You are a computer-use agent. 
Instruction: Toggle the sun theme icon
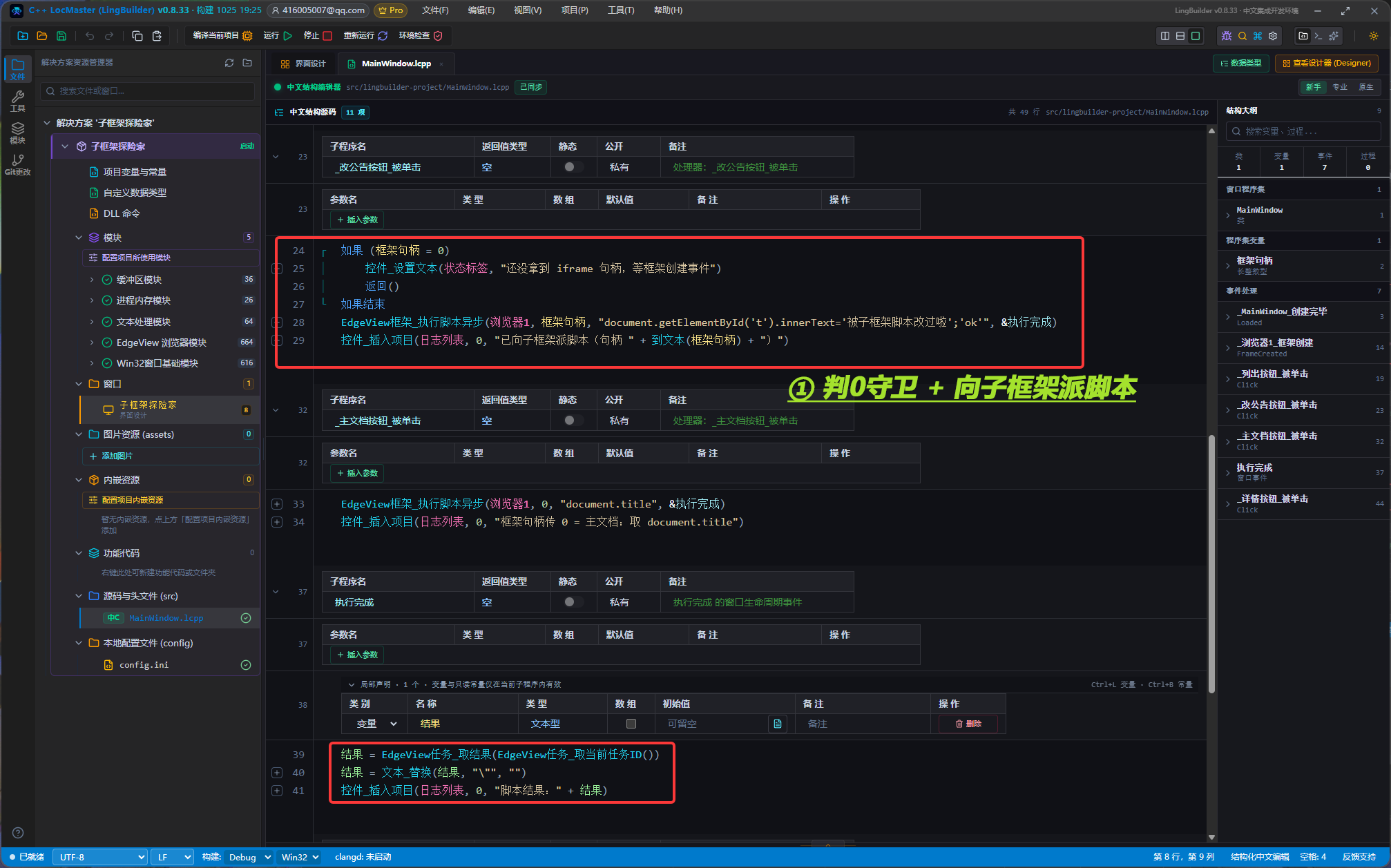click(x=1374, y=36)
